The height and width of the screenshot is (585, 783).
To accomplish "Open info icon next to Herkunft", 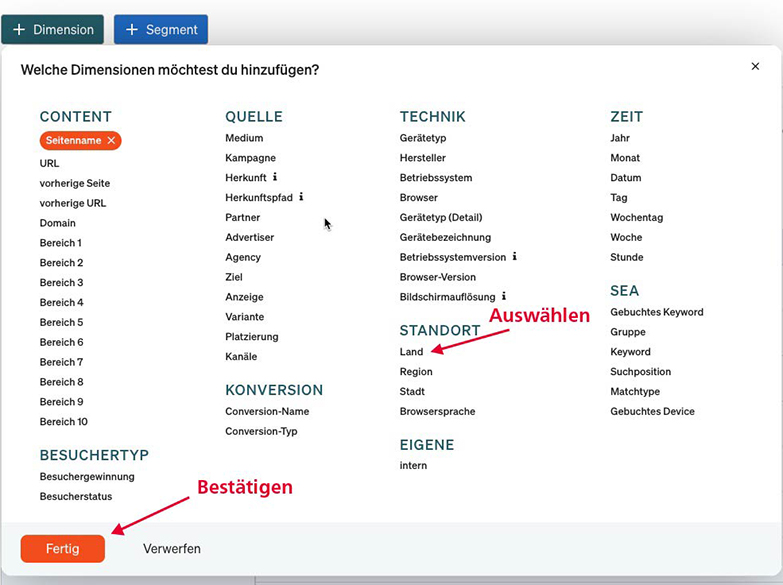I will [275, 177].
